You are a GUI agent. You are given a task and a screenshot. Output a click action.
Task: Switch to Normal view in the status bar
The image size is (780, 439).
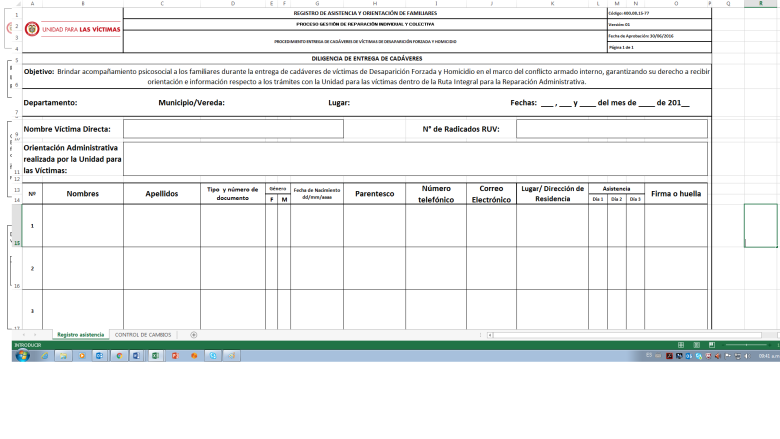click(x=681, y=345)
